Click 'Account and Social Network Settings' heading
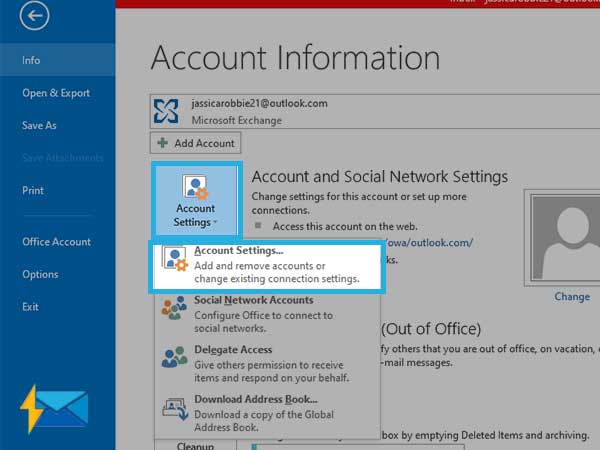This screenshot has width=600, height=450. (380, 177)
